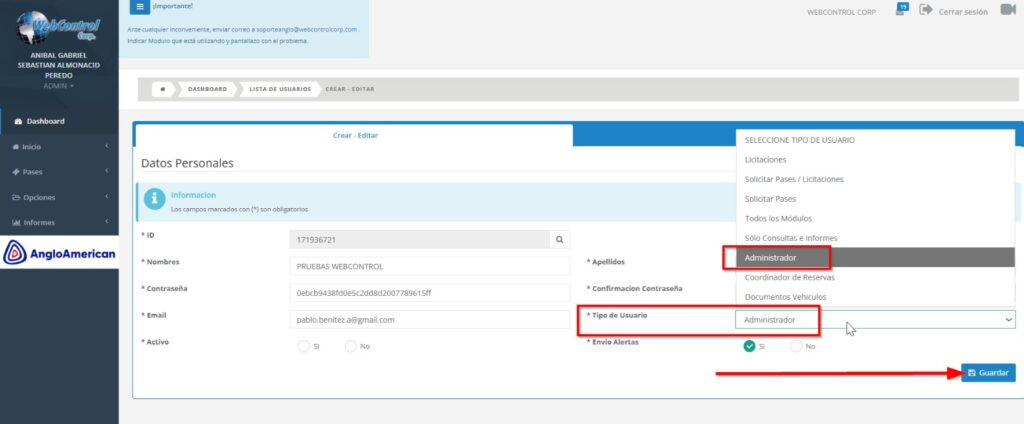This screenshot has width=1024, height=424.
Task: Expand the Pases sidebar menu
Action: coord(59,172)
